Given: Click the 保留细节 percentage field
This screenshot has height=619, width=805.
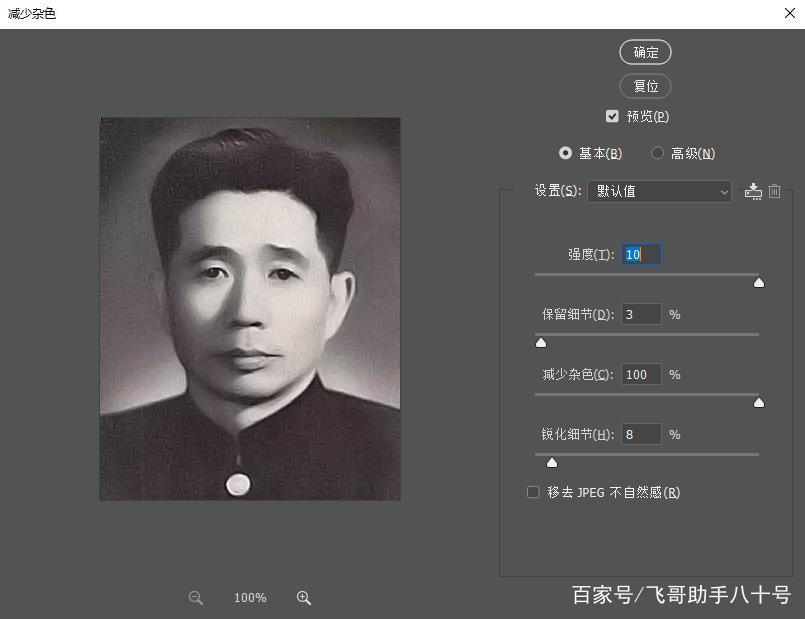Looking at the screenshot, I should pos(641,314).
